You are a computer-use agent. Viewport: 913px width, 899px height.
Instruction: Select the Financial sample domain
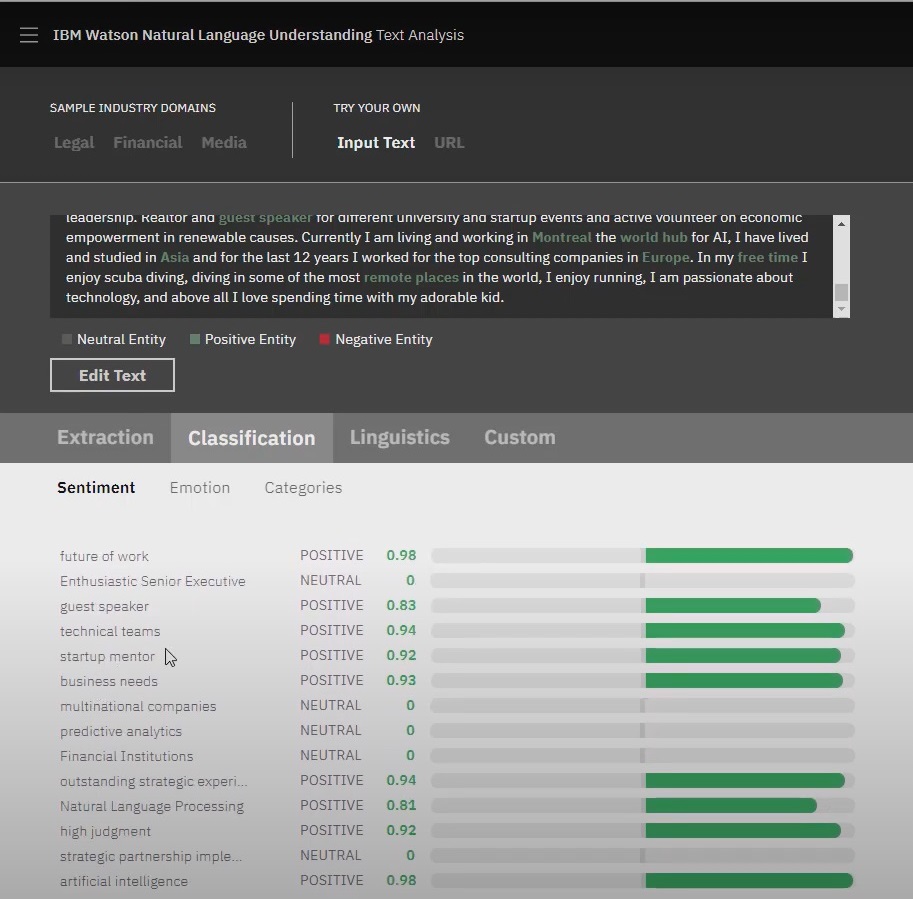[x=147, y=143]
